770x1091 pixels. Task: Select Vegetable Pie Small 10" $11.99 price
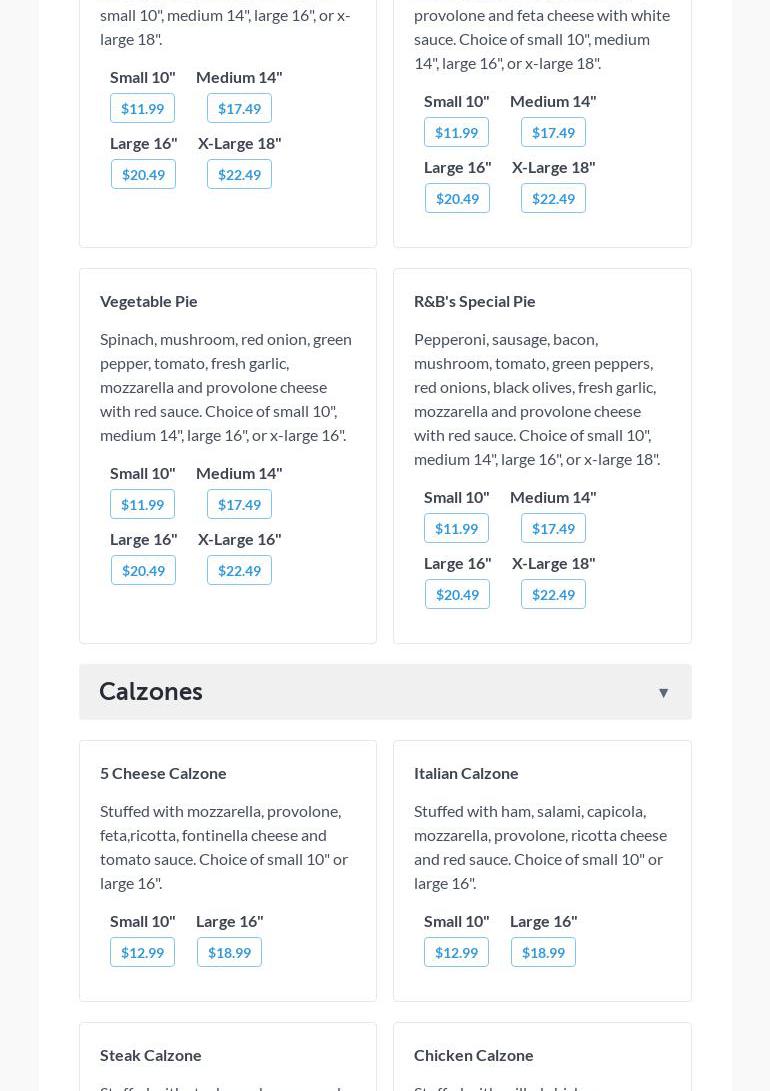tap(142, 504)
